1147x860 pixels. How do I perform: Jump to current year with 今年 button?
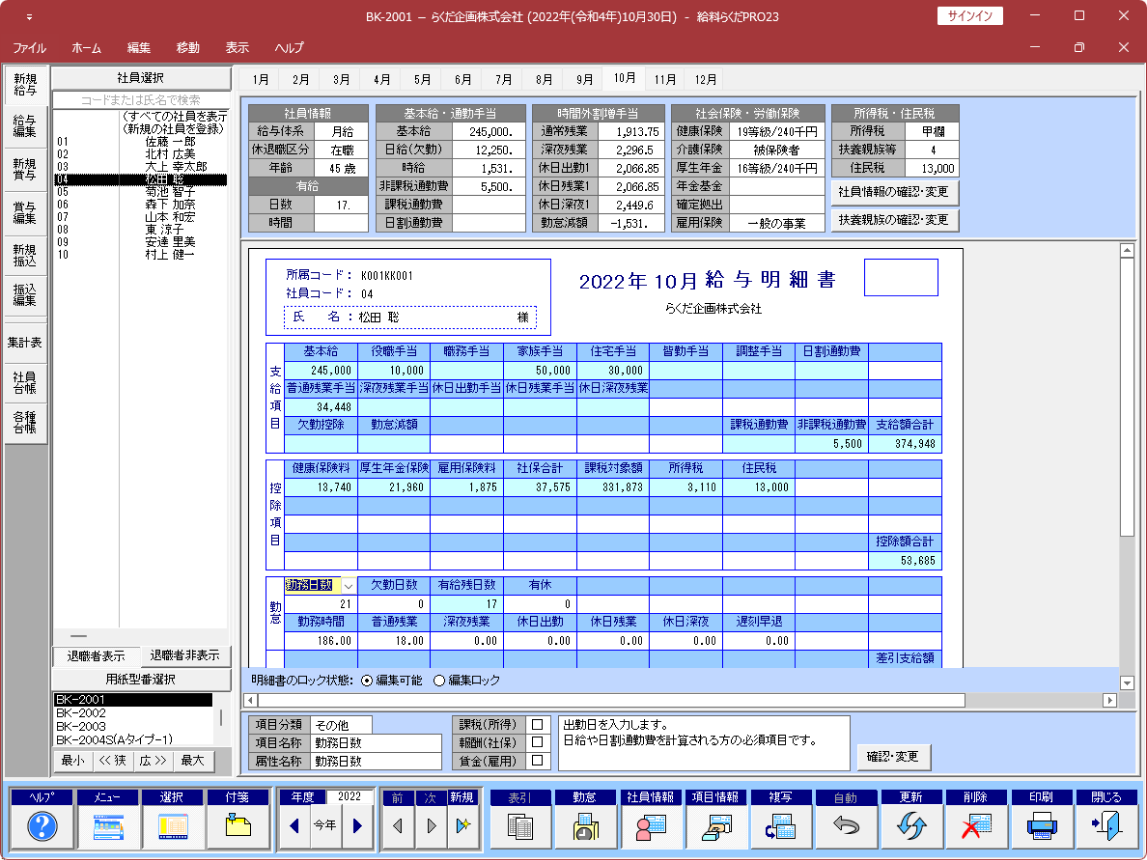pos(326,826)
